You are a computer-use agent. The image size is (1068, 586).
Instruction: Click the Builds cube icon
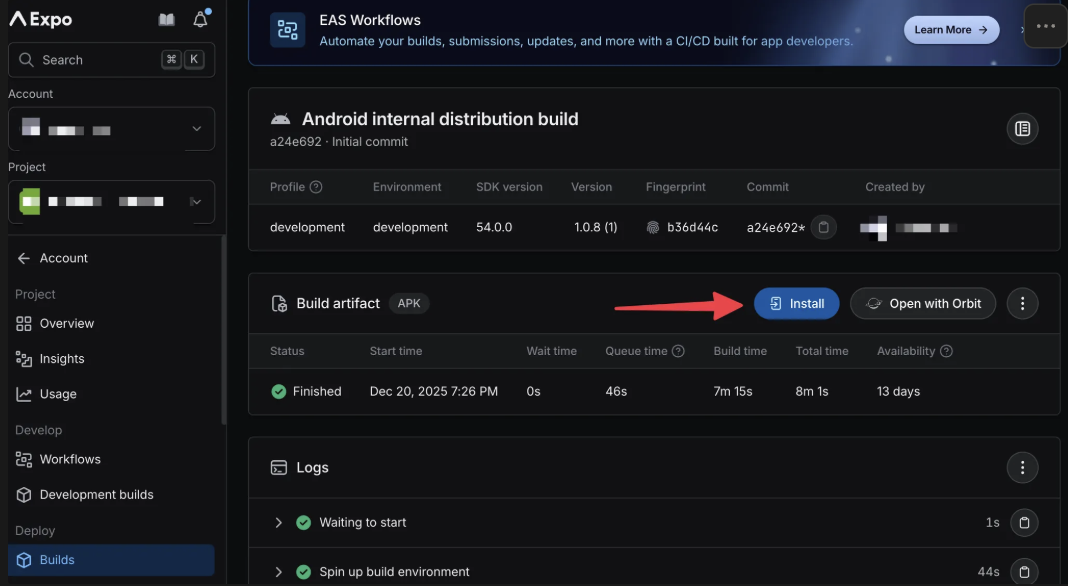pos(24,560)
